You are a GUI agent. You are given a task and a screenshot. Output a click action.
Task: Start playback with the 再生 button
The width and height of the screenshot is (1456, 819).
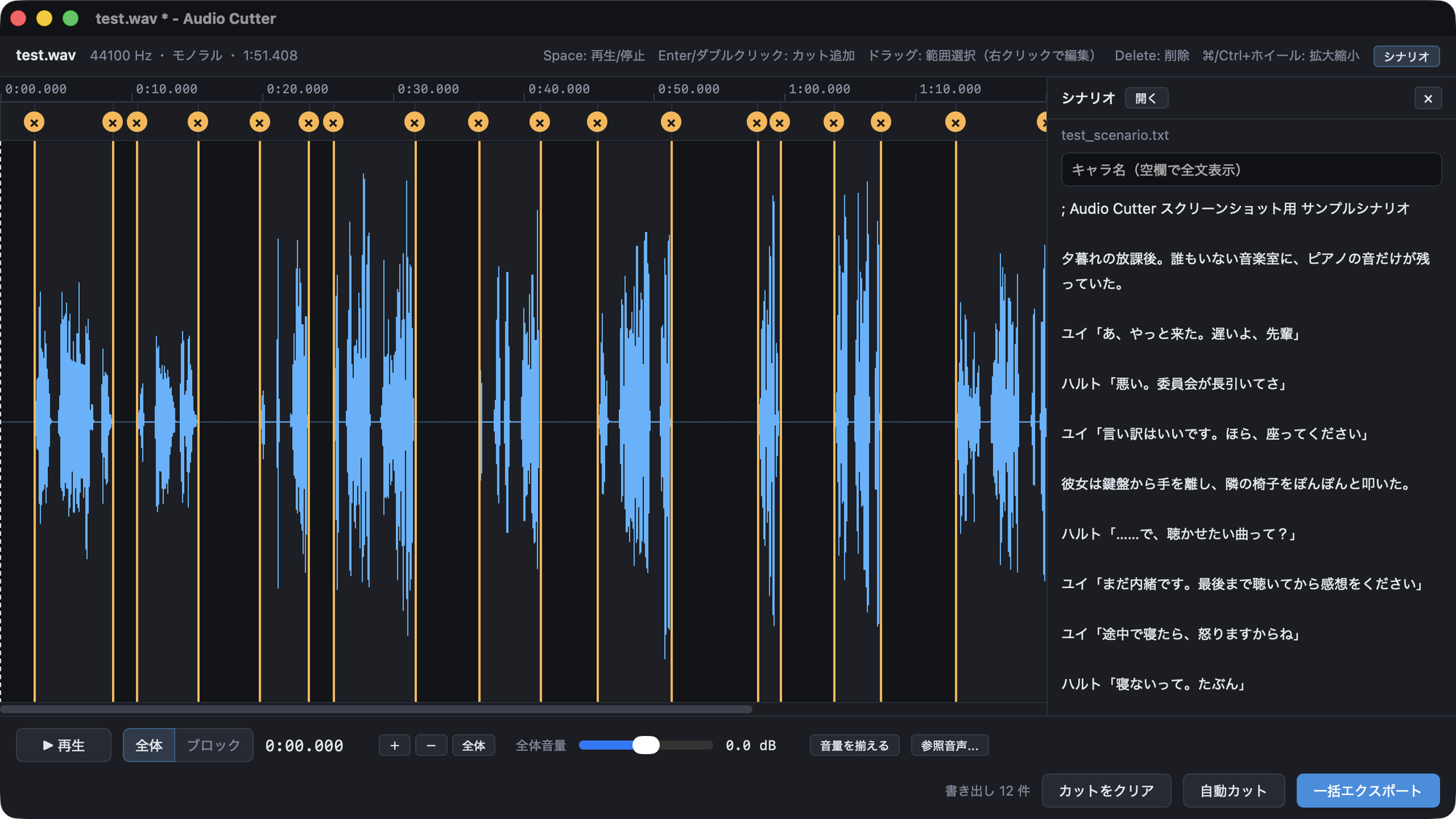tap(64, 745)
